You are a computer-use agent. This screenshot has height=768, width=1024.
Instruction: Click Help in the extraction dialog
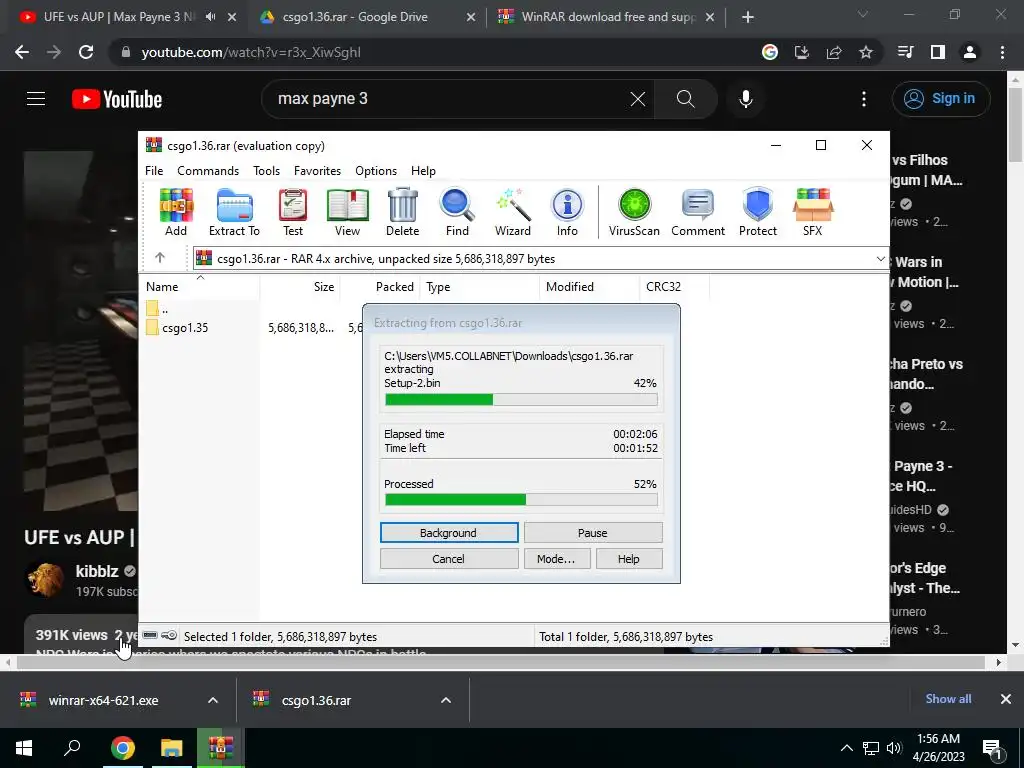point(629,559)
